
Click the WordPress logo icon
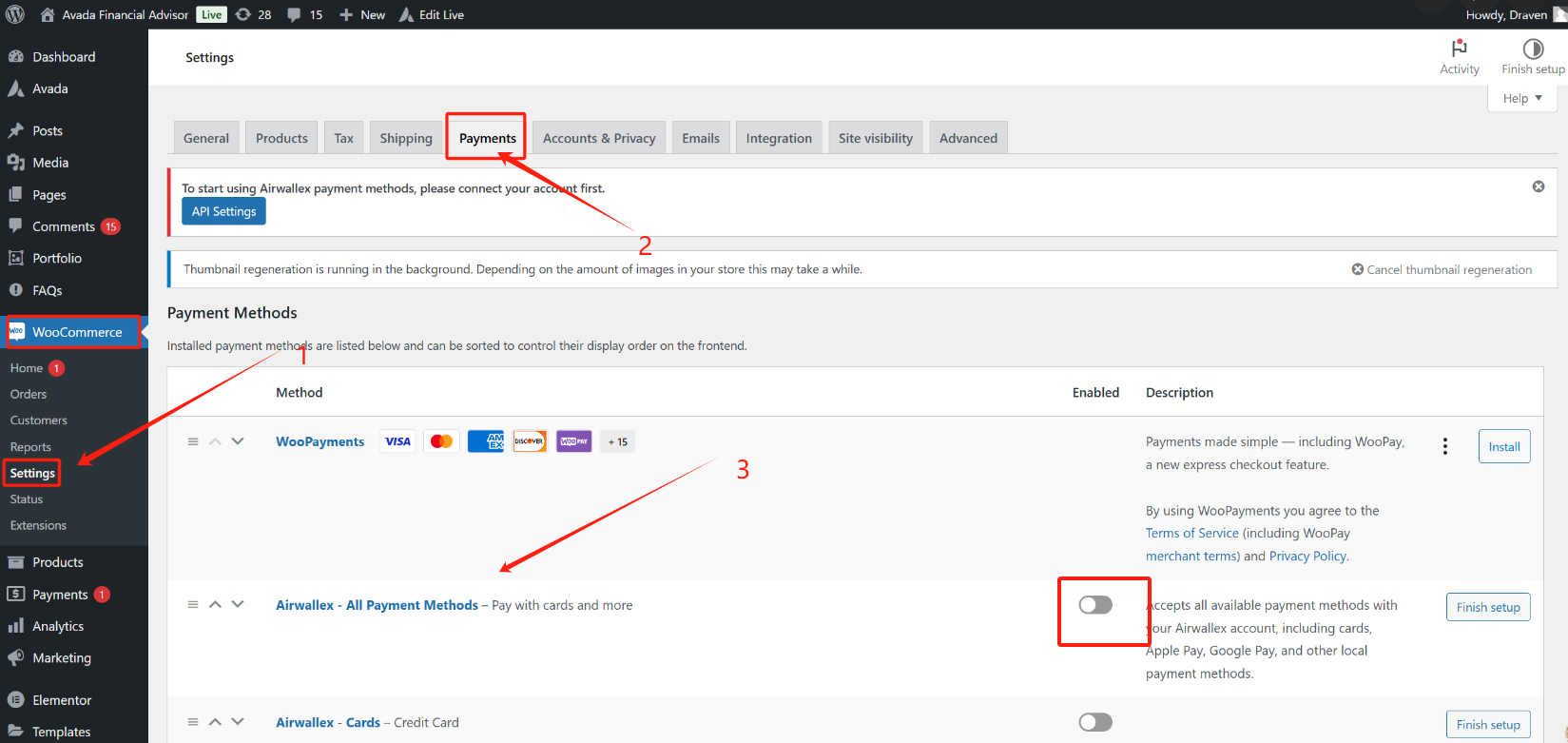[15, 14]
